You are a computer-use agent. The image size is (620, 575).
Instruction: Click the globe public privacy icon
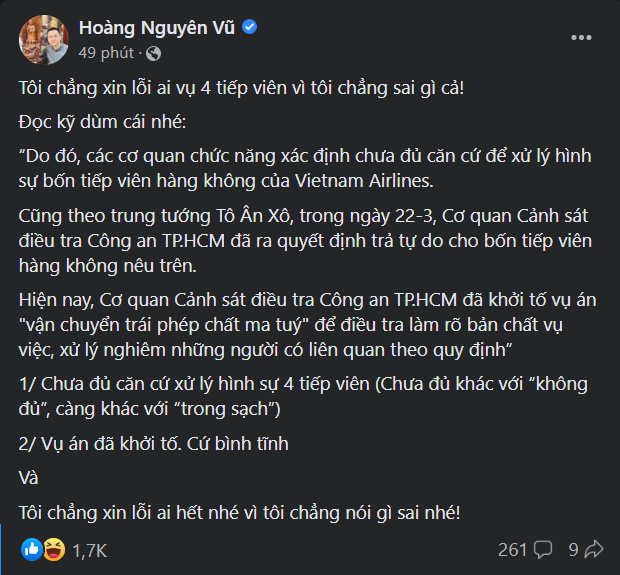pyautogui.click(x=153, y=53)
